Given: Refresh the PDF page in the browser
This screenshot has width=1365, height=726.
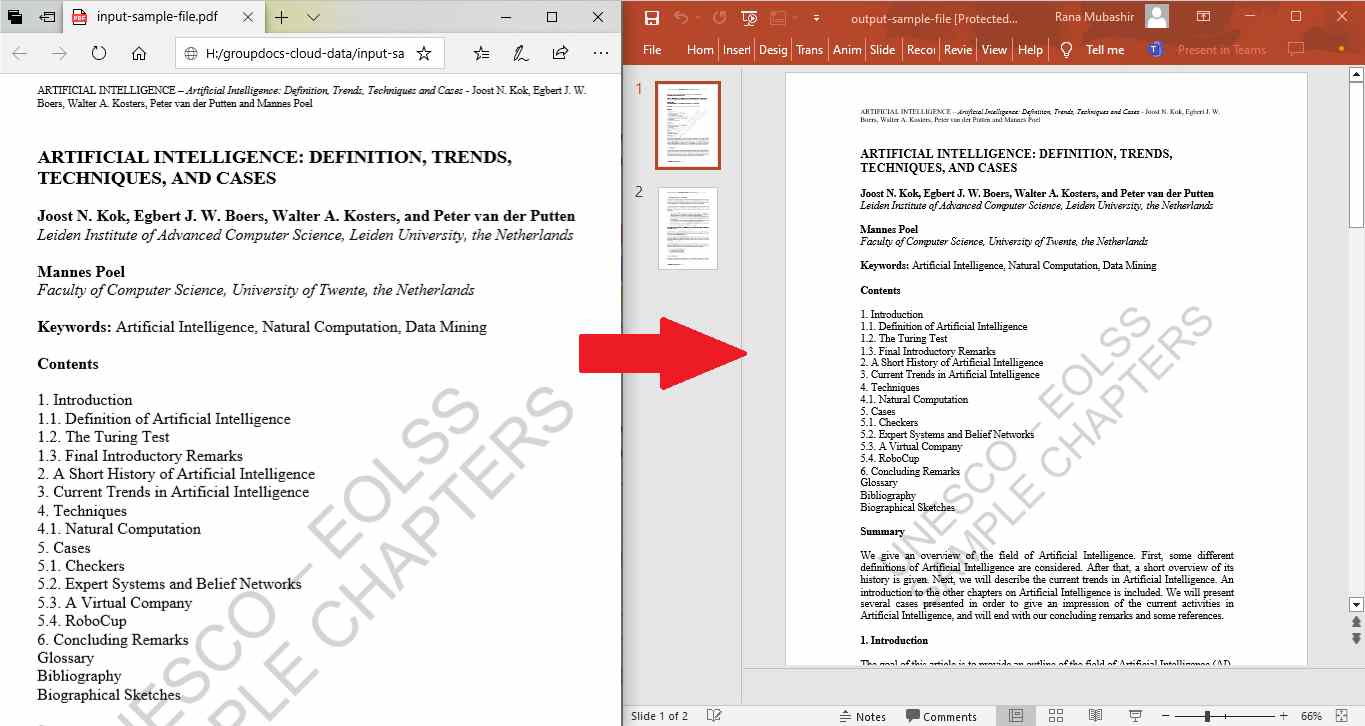Looking at the screenshot, I should 99,54.
